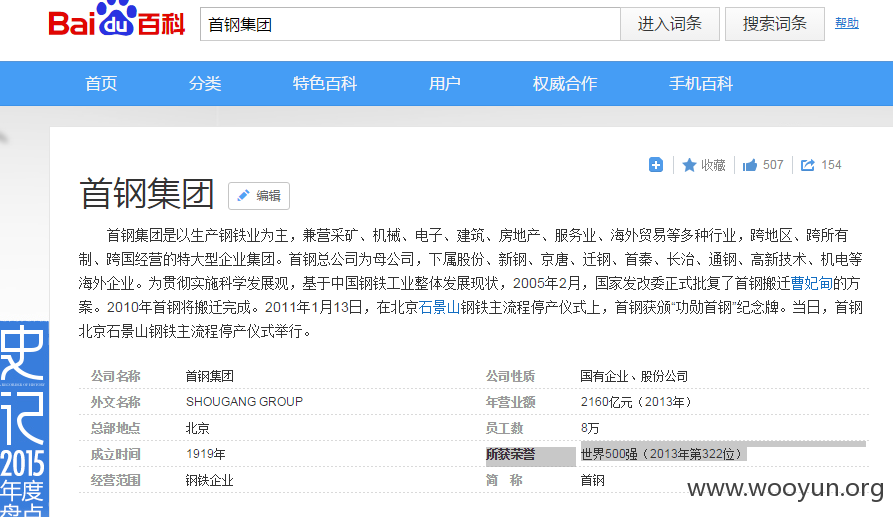Open the 权威合作 navigation tab
This screenshot has height=517, width=893.
pyautogui.click(x=565, y=84)
